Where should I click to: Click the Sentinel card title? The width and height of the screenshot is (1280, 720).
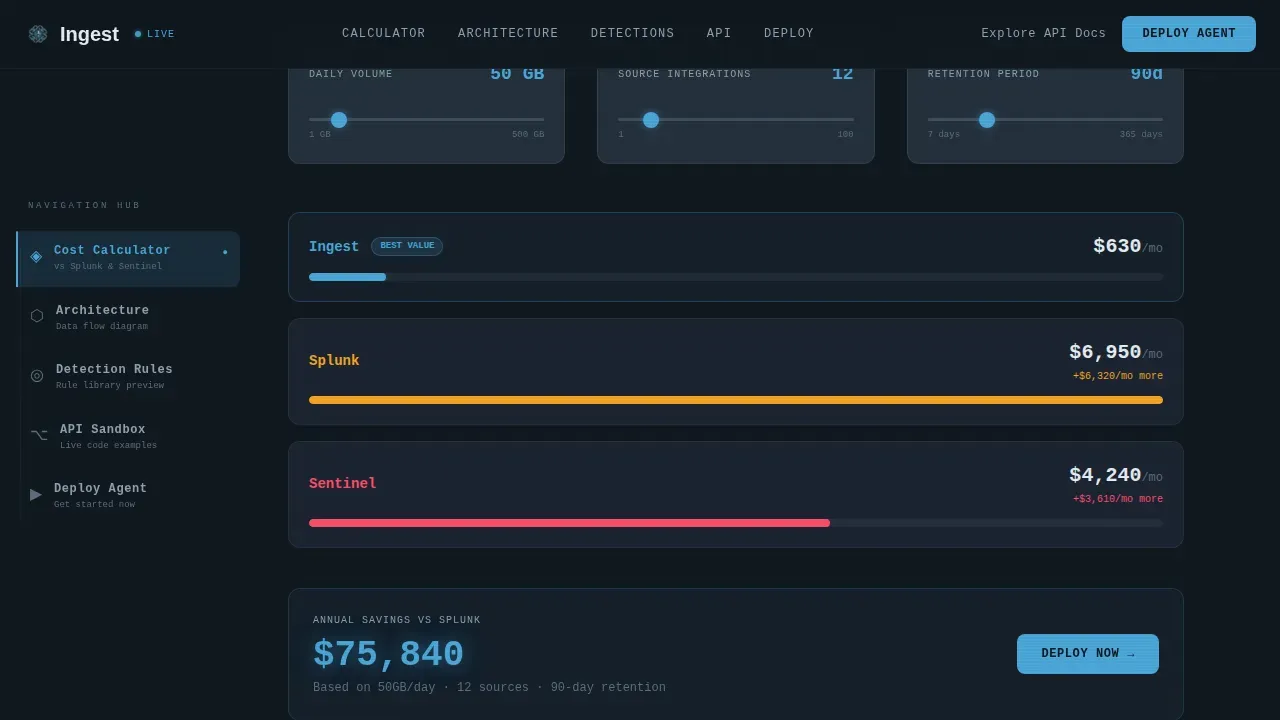343,484
